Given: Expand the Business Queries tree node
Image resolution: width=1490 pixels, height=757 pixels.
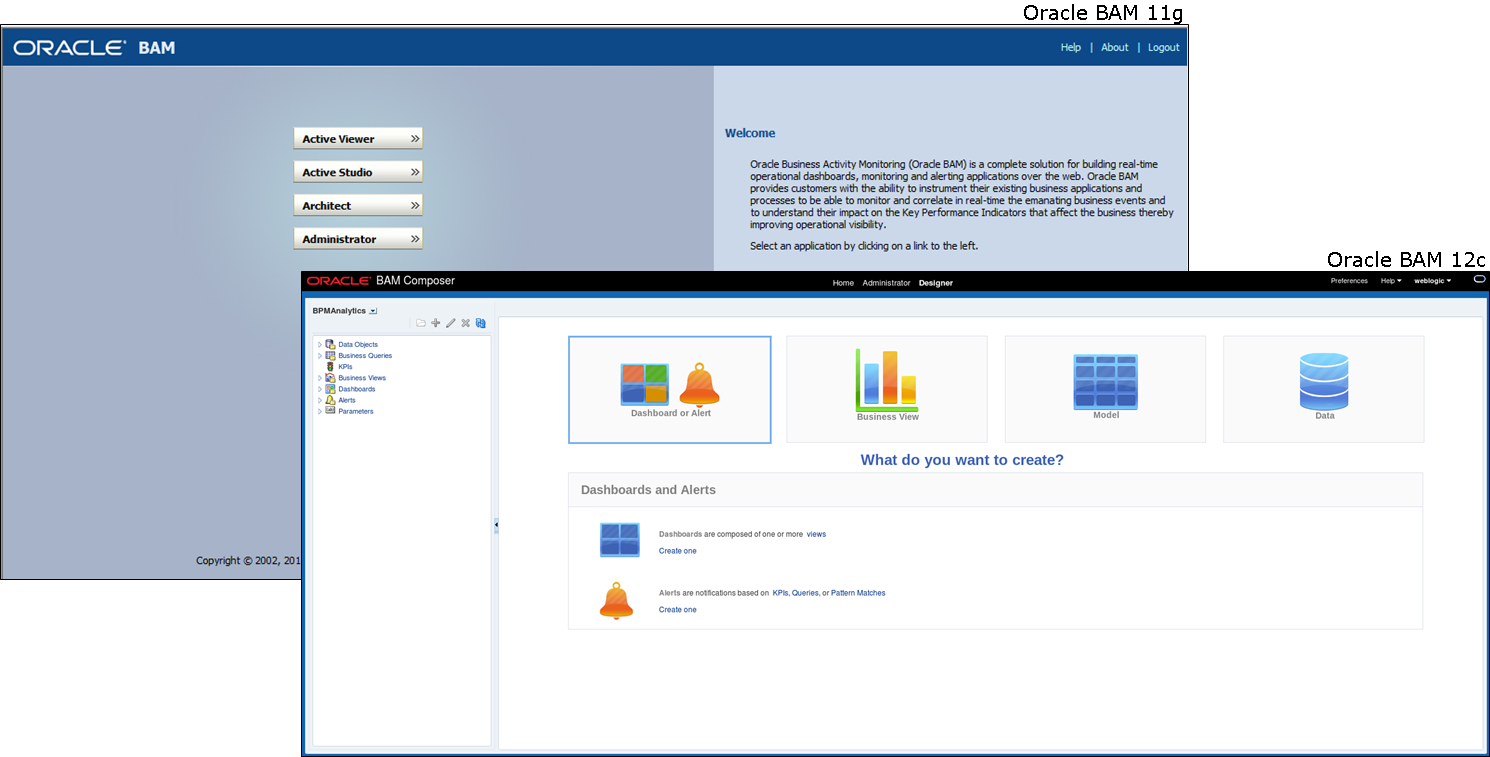Looking at the screenshot, I should coord(320,356).
